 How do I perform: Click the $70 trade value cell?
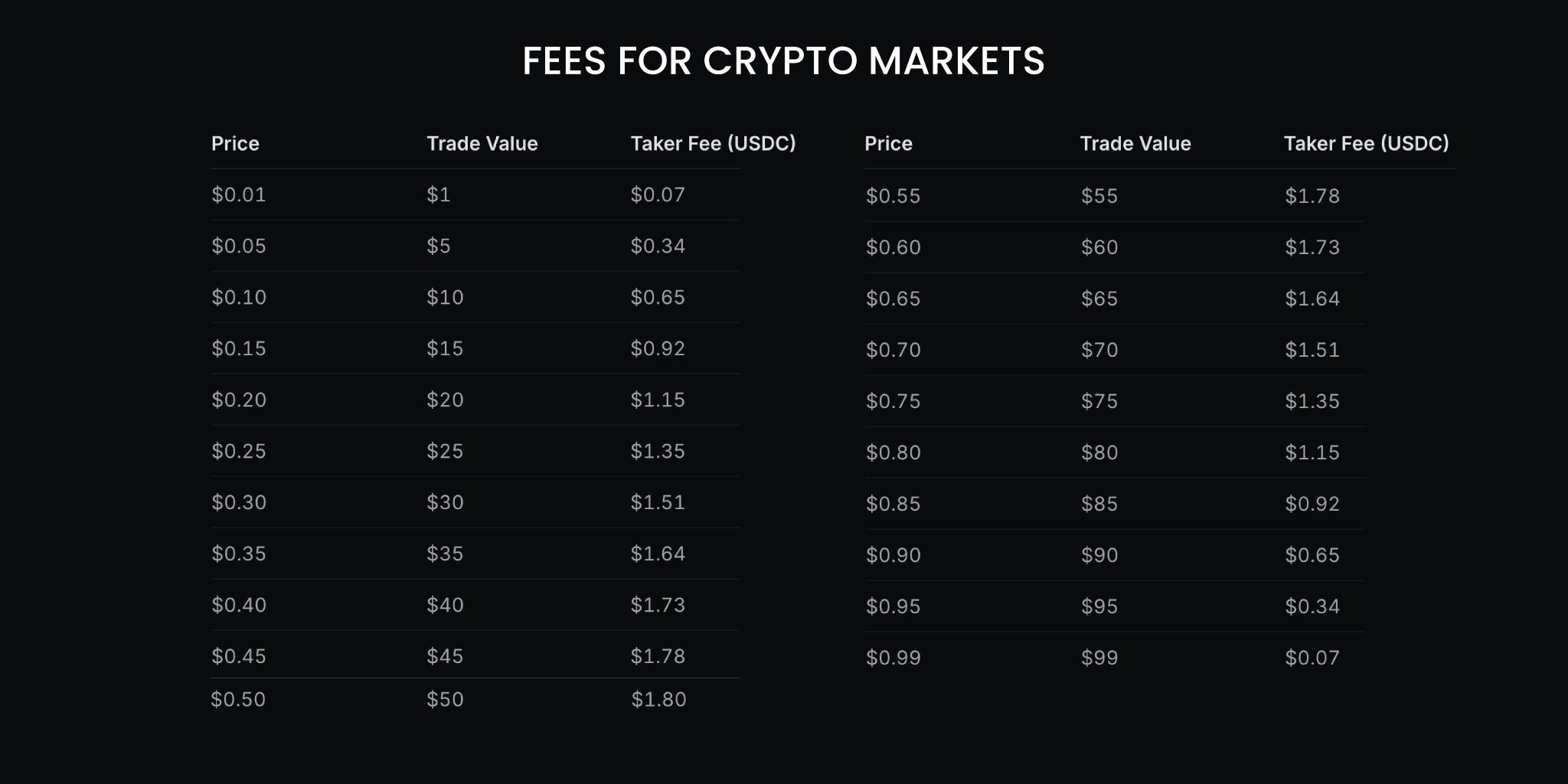pyautogui.click(x=1099, y=350)
